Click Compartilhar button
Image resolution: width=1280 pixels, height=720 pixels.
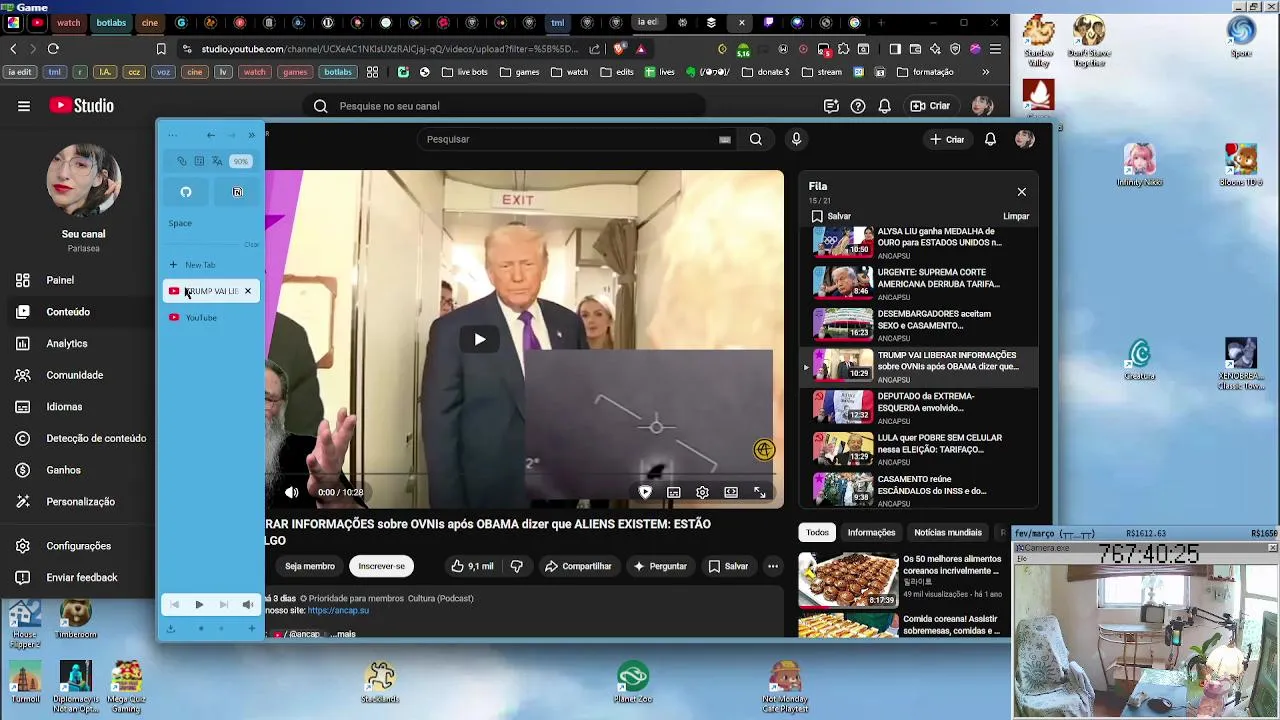tap(578, 566)
